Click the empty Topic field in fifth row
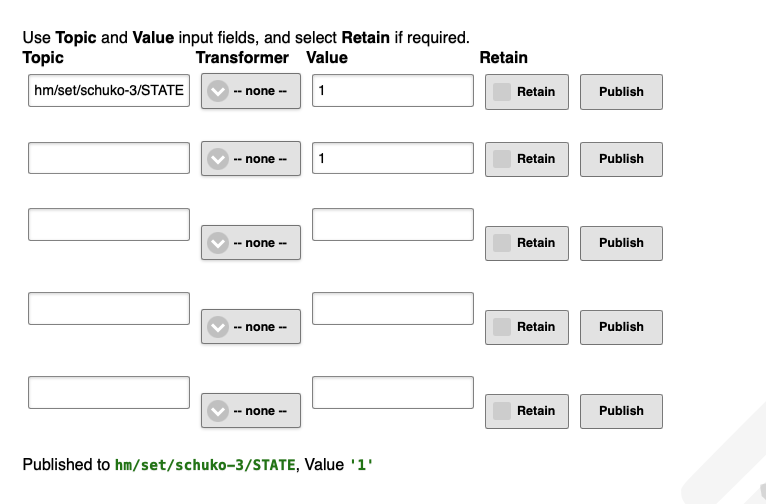Viewport: 766px width, 504px height. pyautogui.click(x=108, y=393)
